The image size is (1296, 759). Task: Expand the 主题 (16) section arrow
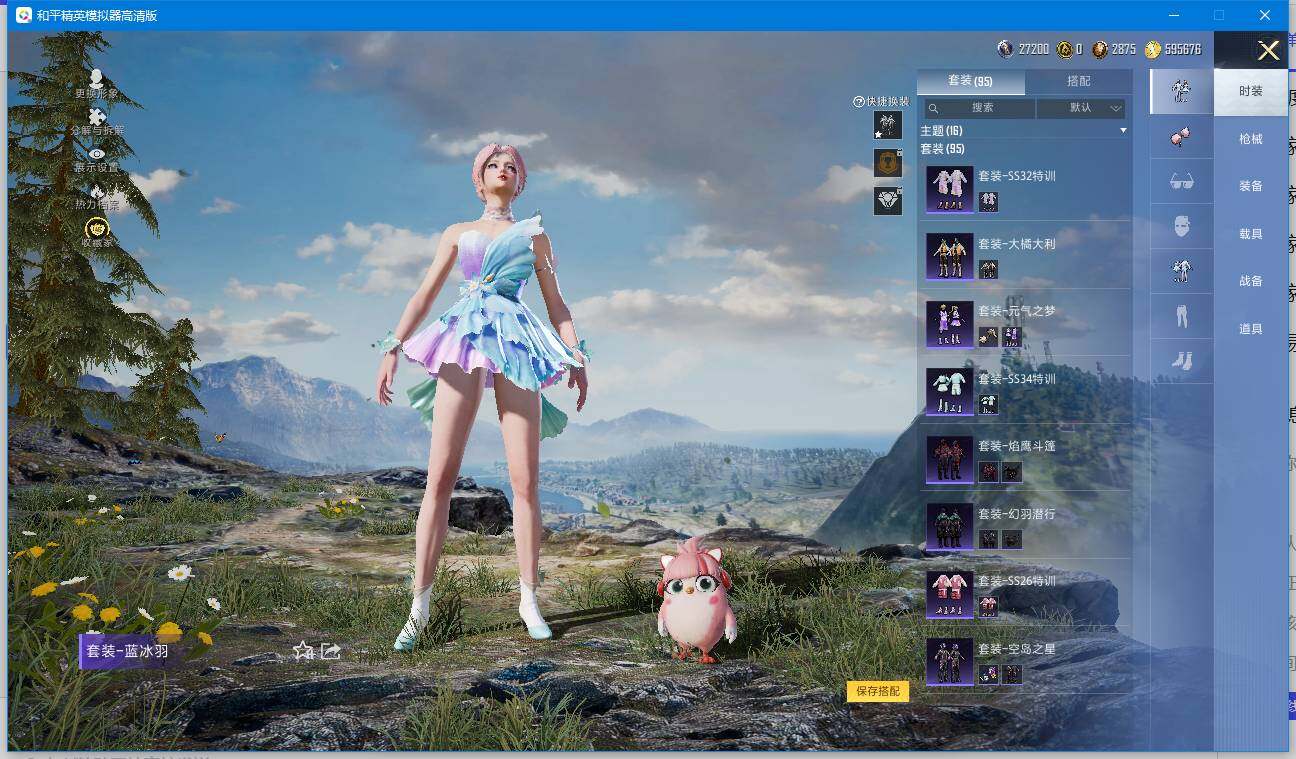tap(1123, 131)
